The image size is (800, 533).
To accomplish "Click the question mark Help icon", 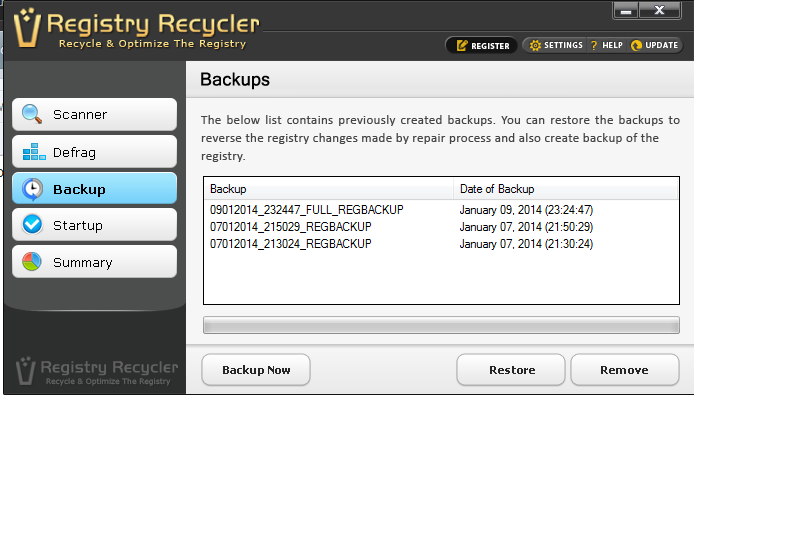I will (x=594, y=45).
